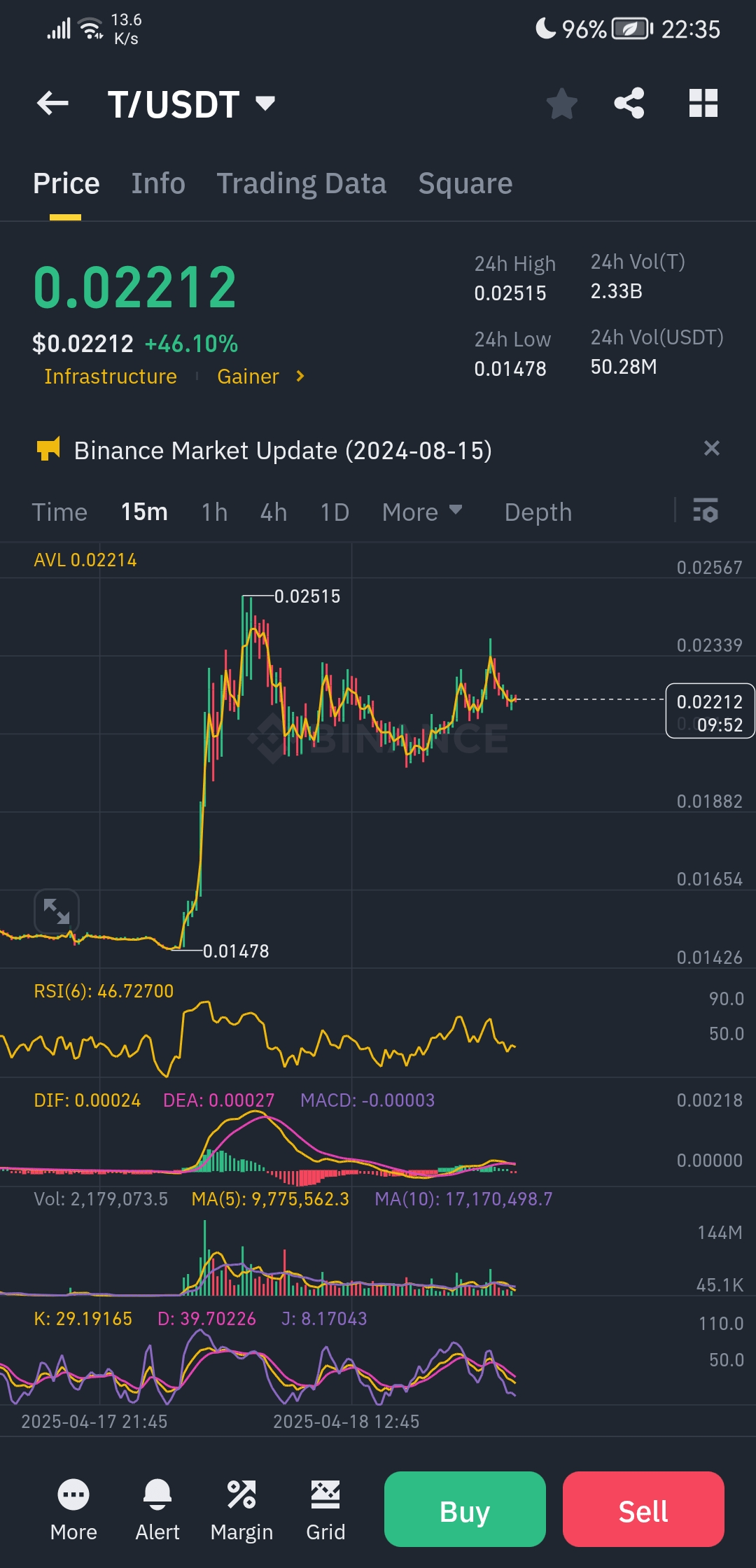Open the four-square grid layout icon
Image resolution: width=756 pixels, height=1568 pixels.
(x=703, y=104)
